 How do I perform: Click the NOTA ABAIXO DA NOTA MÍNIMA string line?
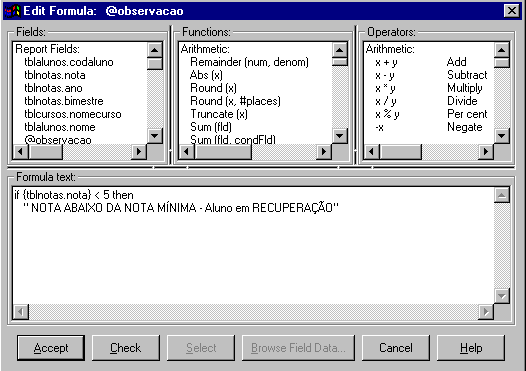[181, 208]
